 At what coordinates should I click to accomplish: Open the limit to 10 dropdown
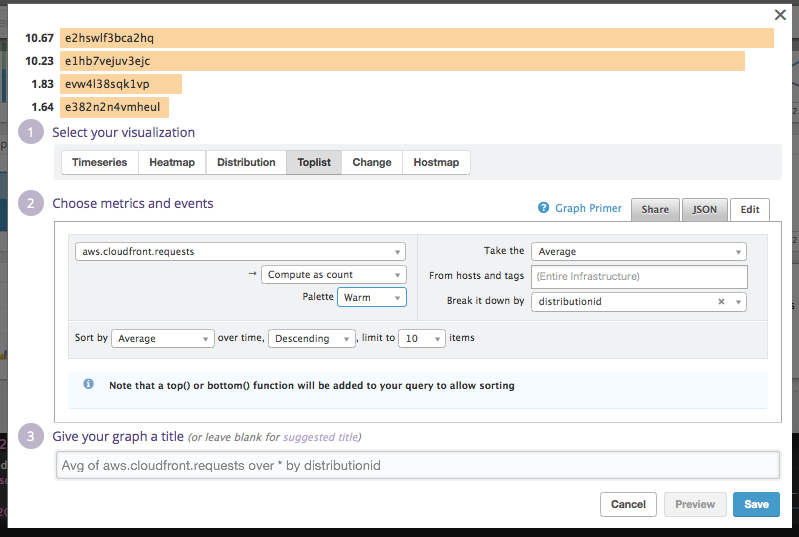tap(422, 339)
